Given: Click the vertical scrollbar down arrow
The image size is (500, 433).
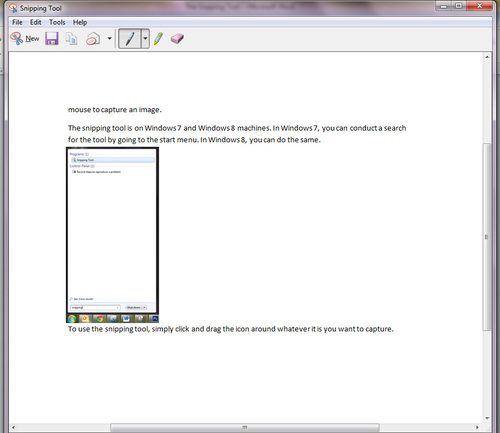Looking at the screenshot, I should click(487, 418).
